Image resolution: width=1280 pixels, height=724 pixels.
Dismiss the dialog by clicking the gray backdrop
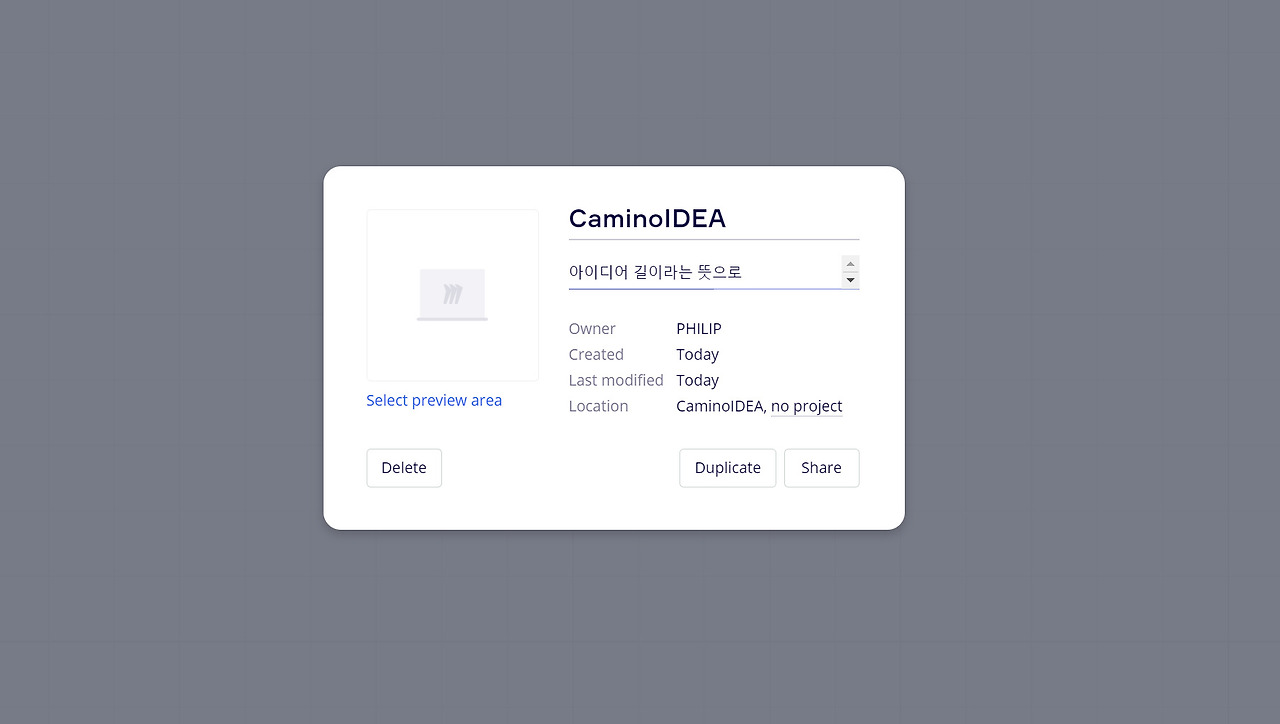(x=160, y=360)
